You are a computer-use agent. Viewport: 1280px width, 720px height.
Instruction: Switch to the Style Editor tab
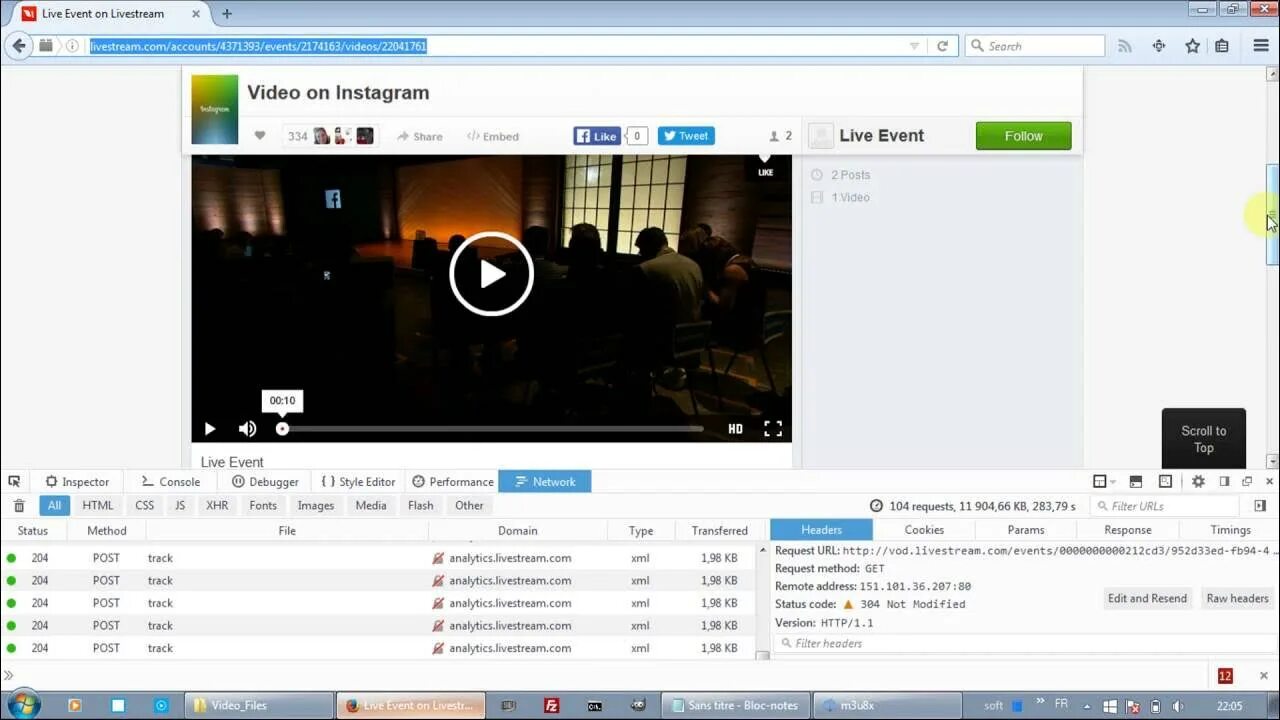(358, 482)
